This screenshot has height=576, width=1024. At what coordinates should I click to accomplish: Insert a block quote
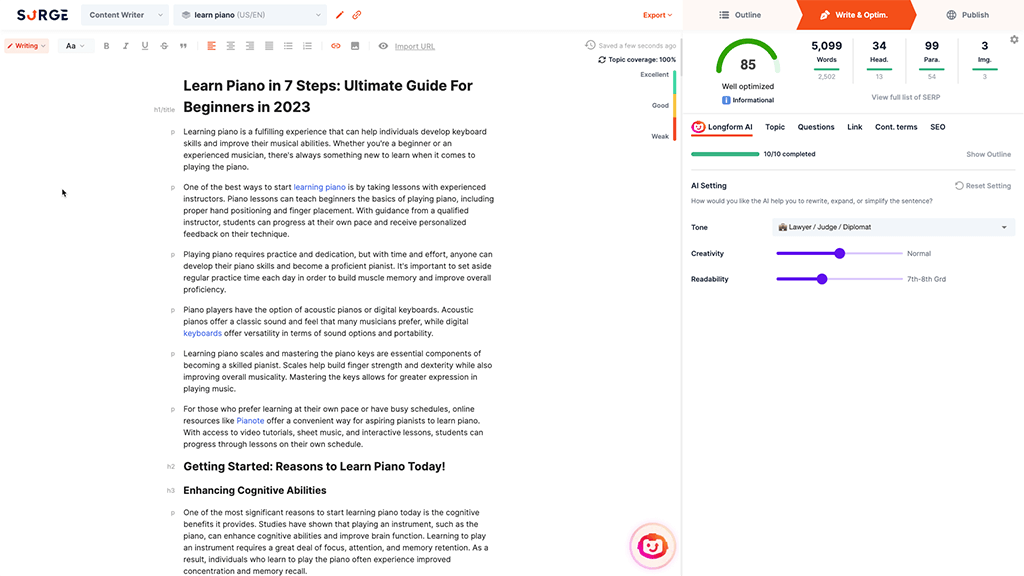pyautogui.click(x=183, y=46)
